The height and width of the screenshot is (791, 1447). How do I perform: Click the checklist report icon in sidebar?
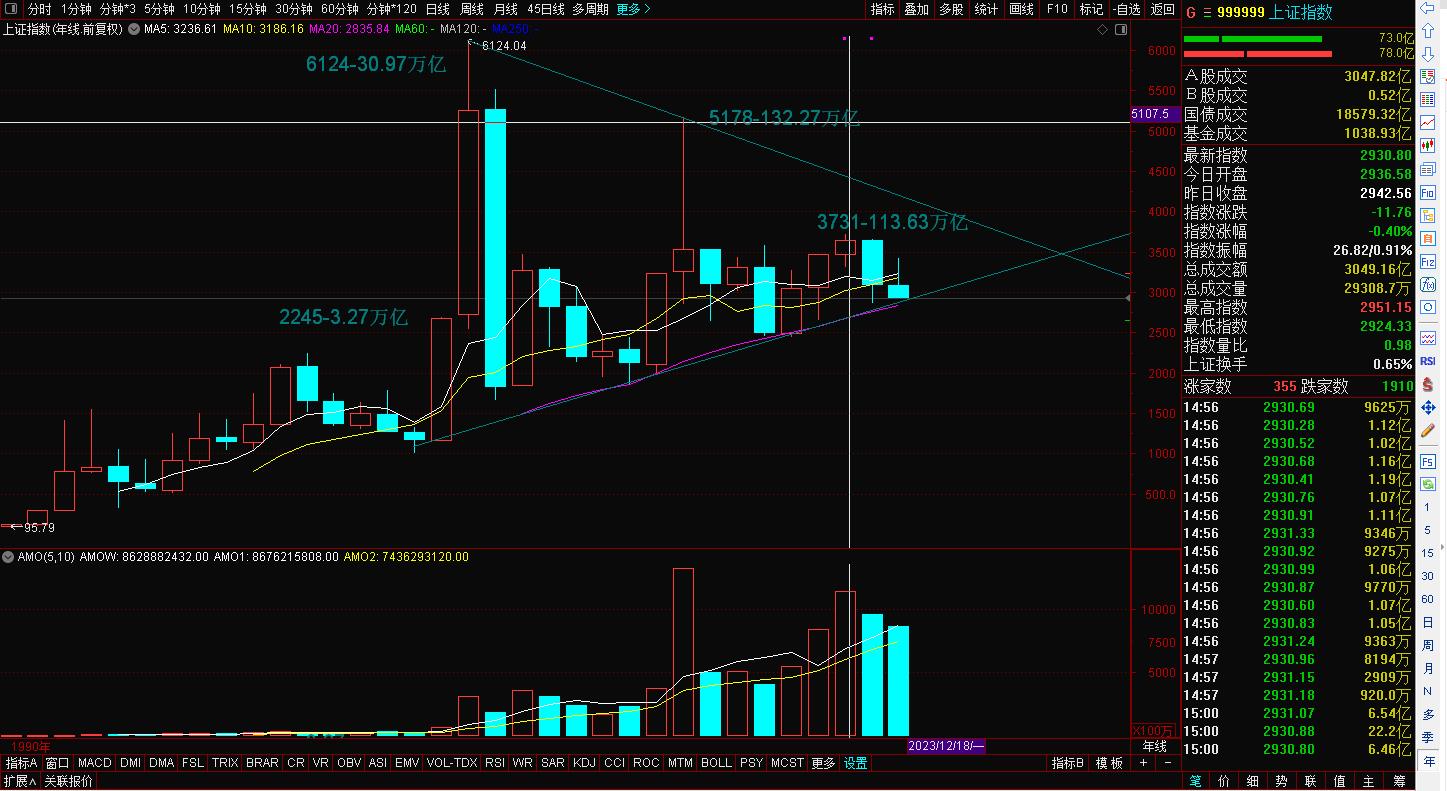[1427, 76]
